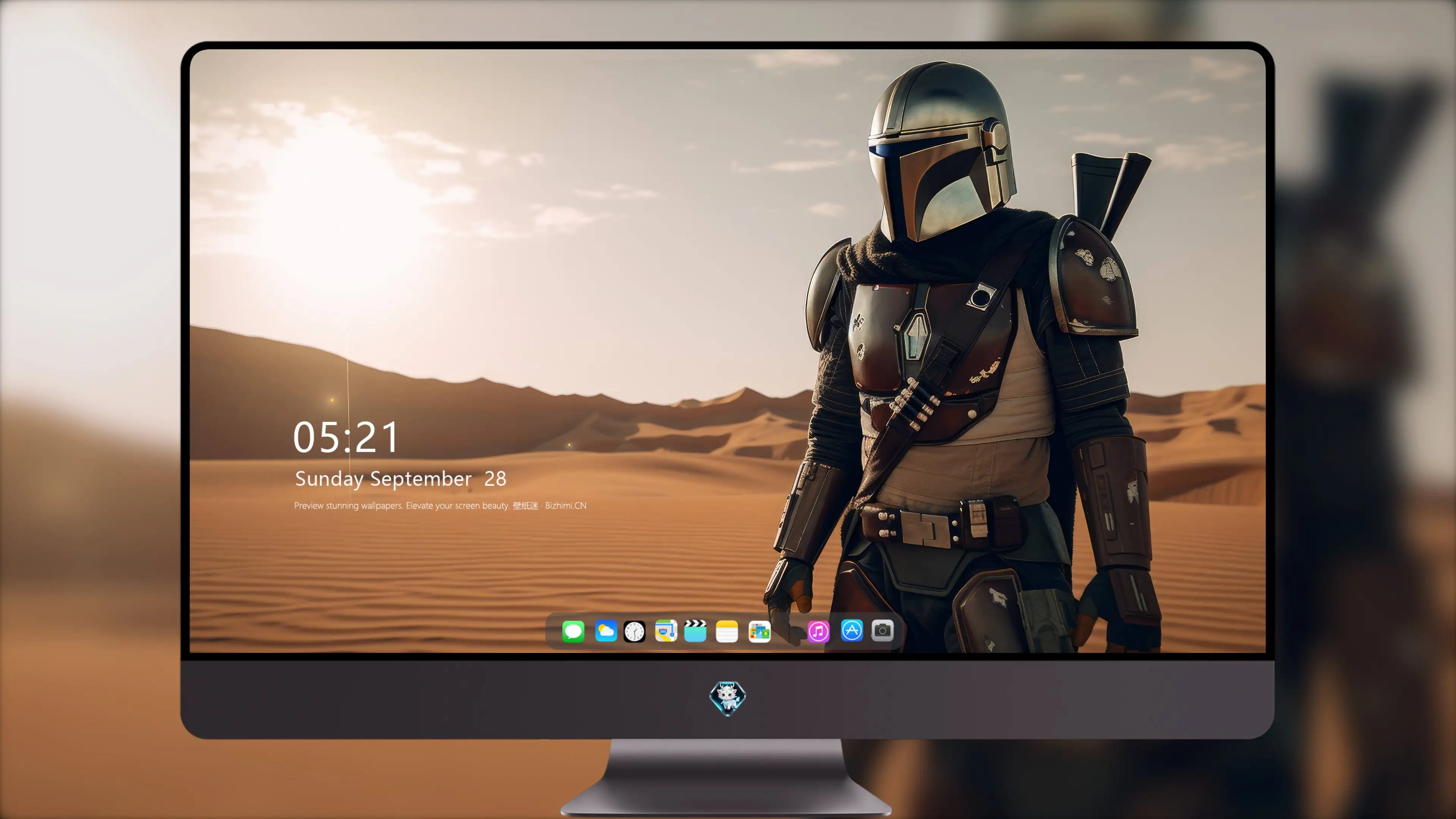Launch the App Store from the dock
1456x819 pixels.
[x=852, y=630]
